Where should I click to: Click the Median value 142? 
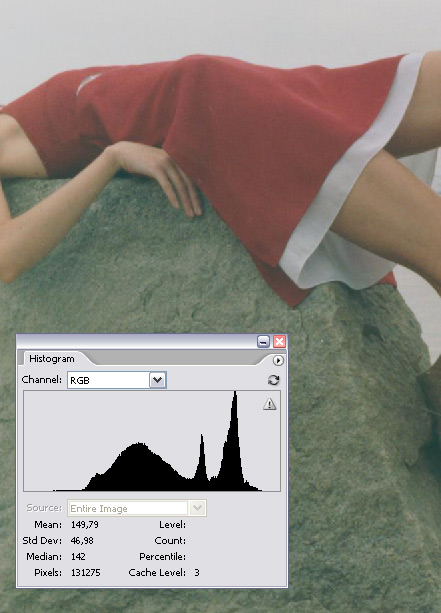(x=78, y=556)
